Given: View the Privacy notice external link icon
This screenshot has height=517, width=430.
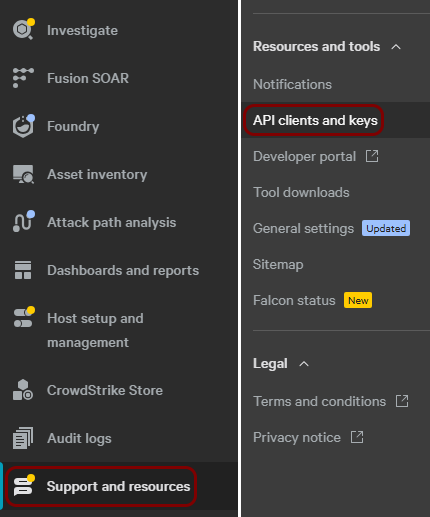Looking at the screenshot, I should pos(357,437).
